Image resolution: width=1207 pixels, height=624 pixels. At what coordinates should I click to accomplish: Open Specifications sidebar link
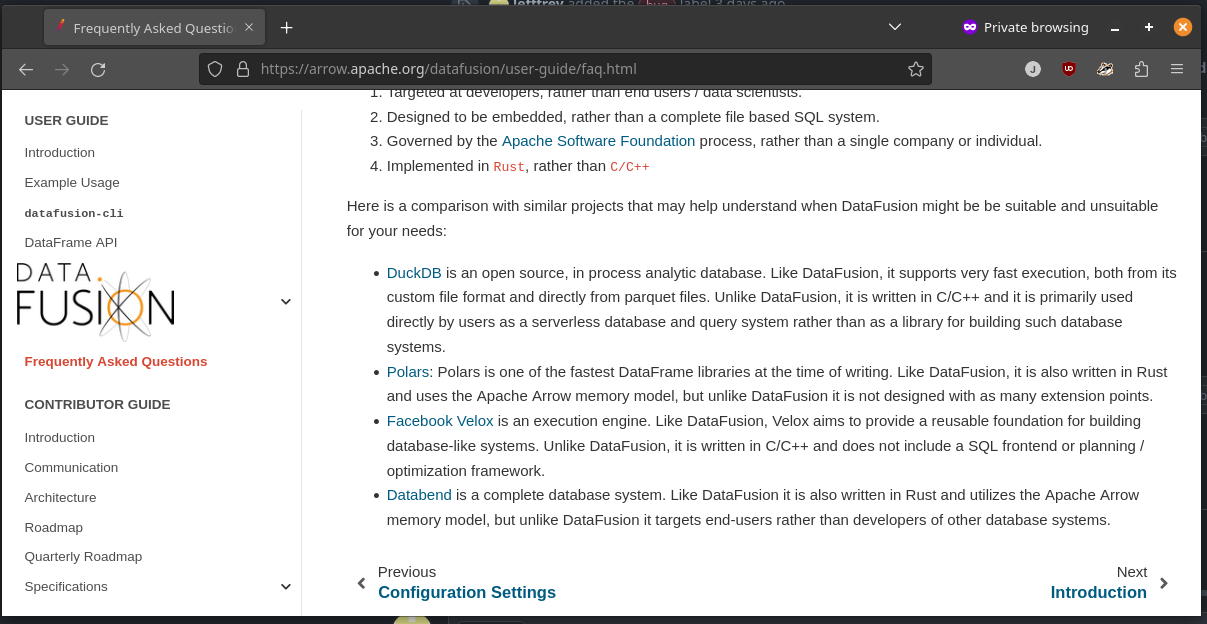[66, 587]
